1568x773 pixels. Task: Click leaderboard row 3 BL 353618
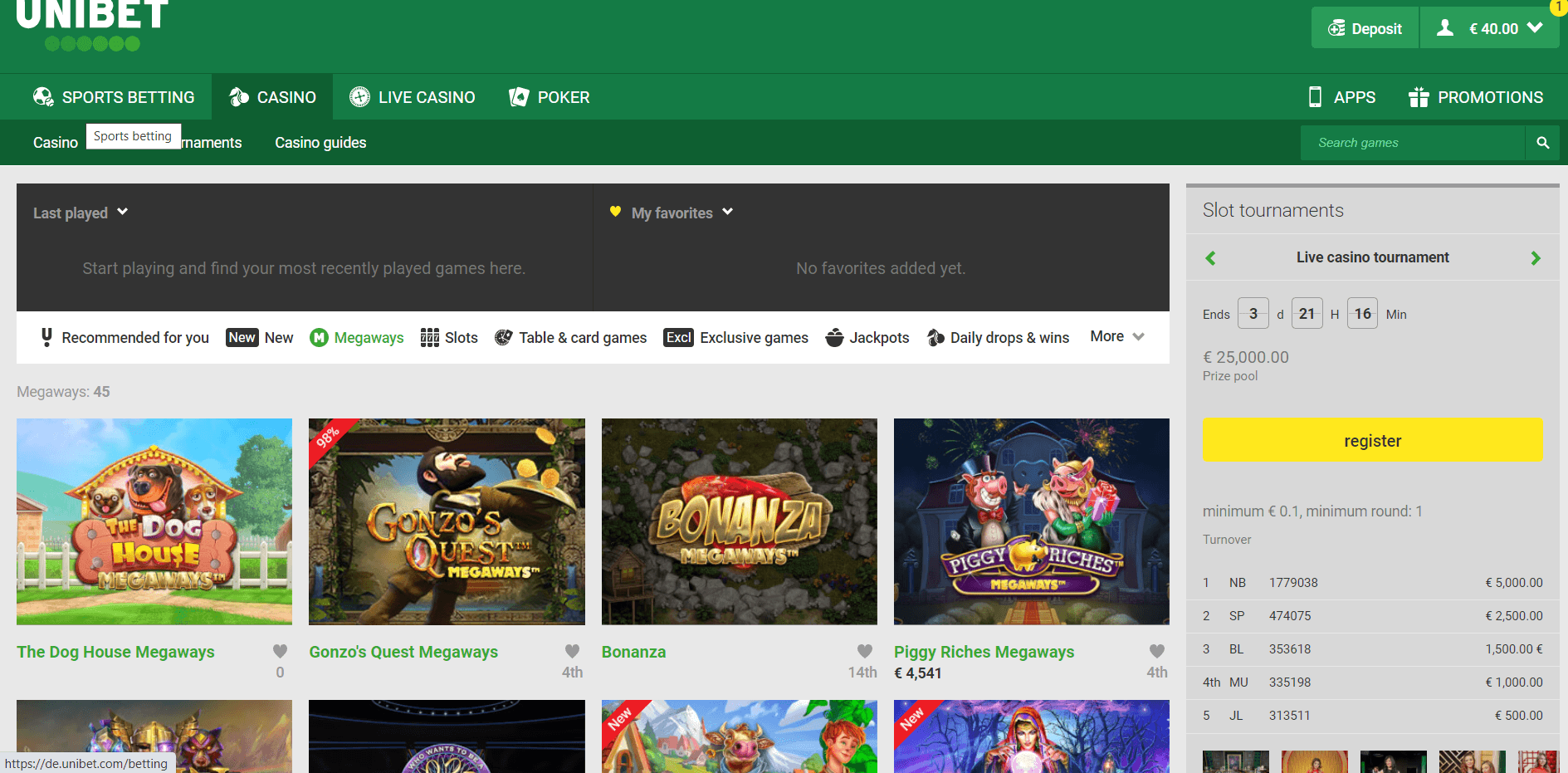coord(1373,649)
